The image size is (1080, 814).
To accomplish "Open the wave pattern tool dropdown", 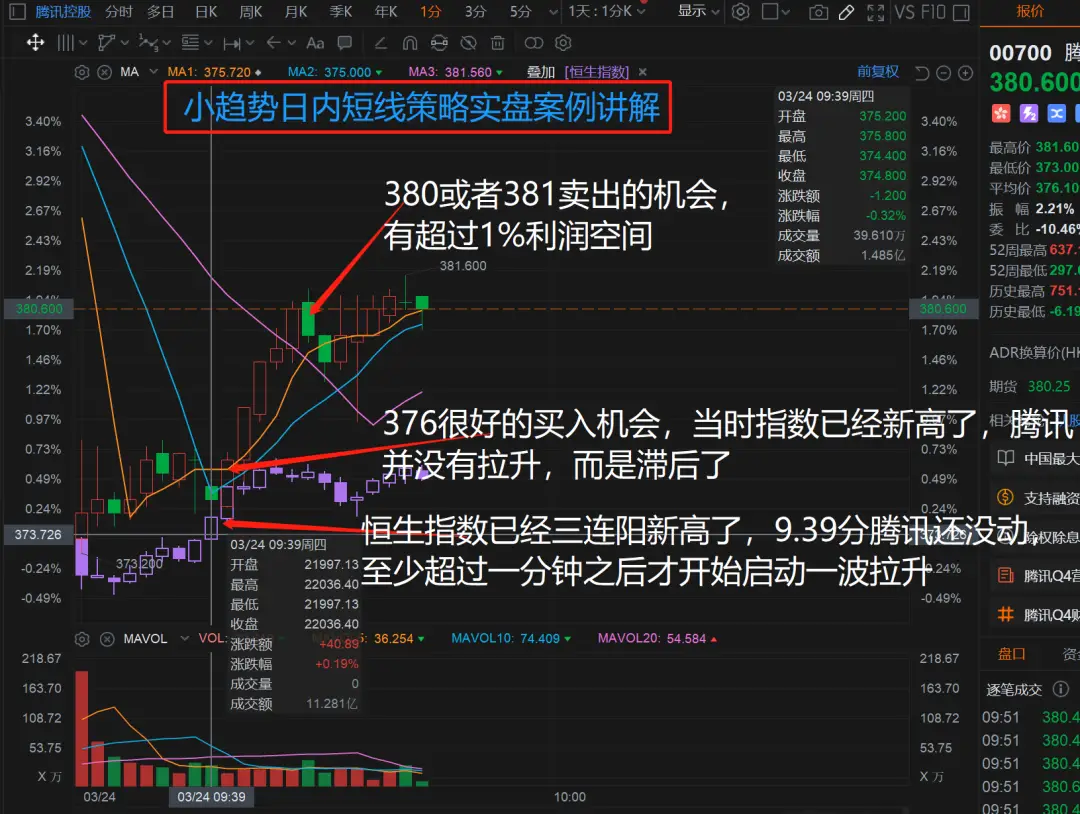I will [x=154, y=43].
